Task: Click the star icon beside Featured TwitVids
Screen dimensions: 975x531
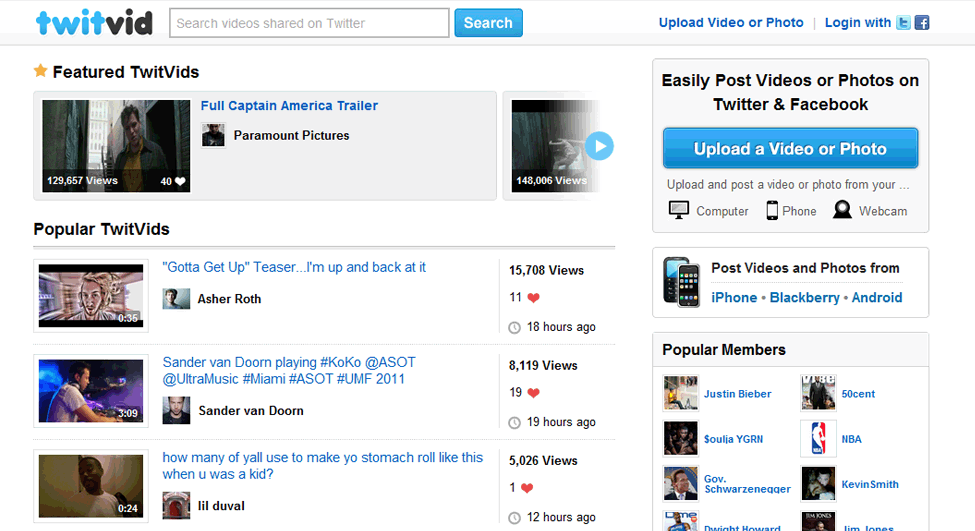Action: pyautogui.click(x=40, y=71)
